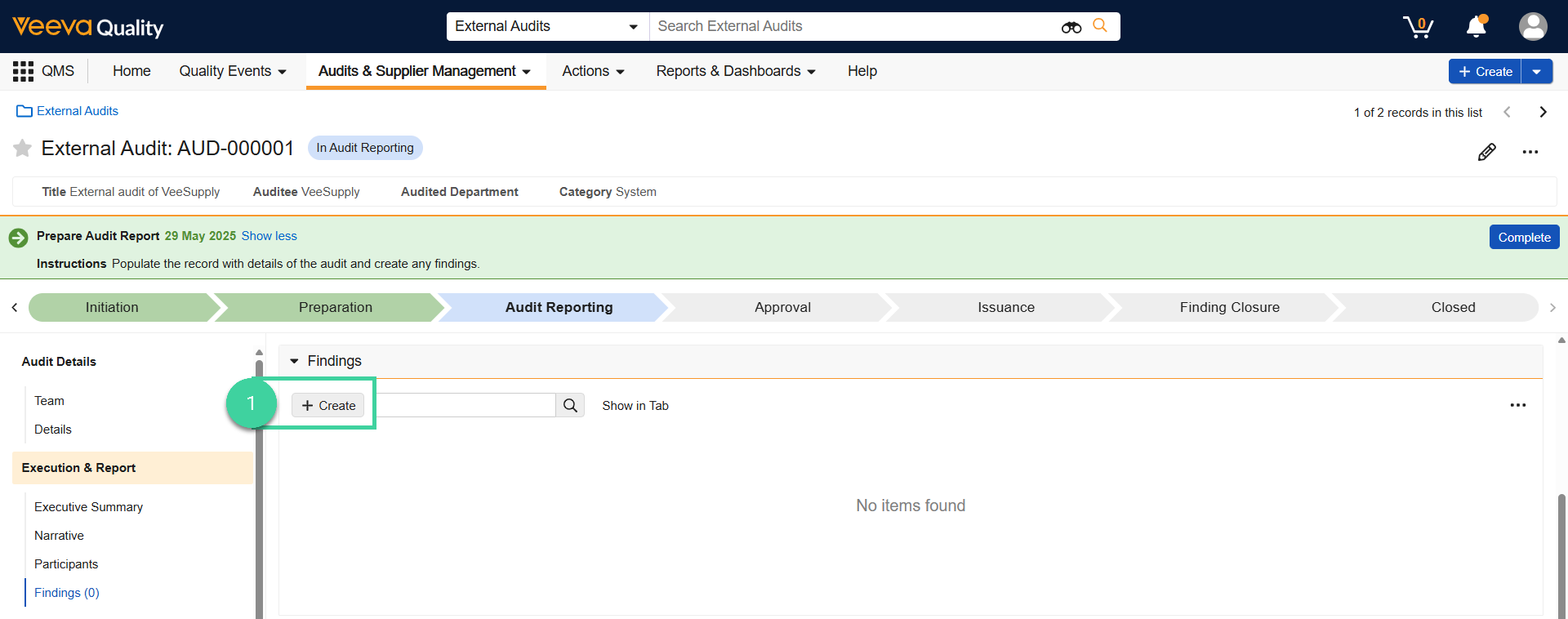The width and height of the screenshot is (1568, 619).
Task: Open the Create button dropdown arrow
Action: pos(1537,71)
